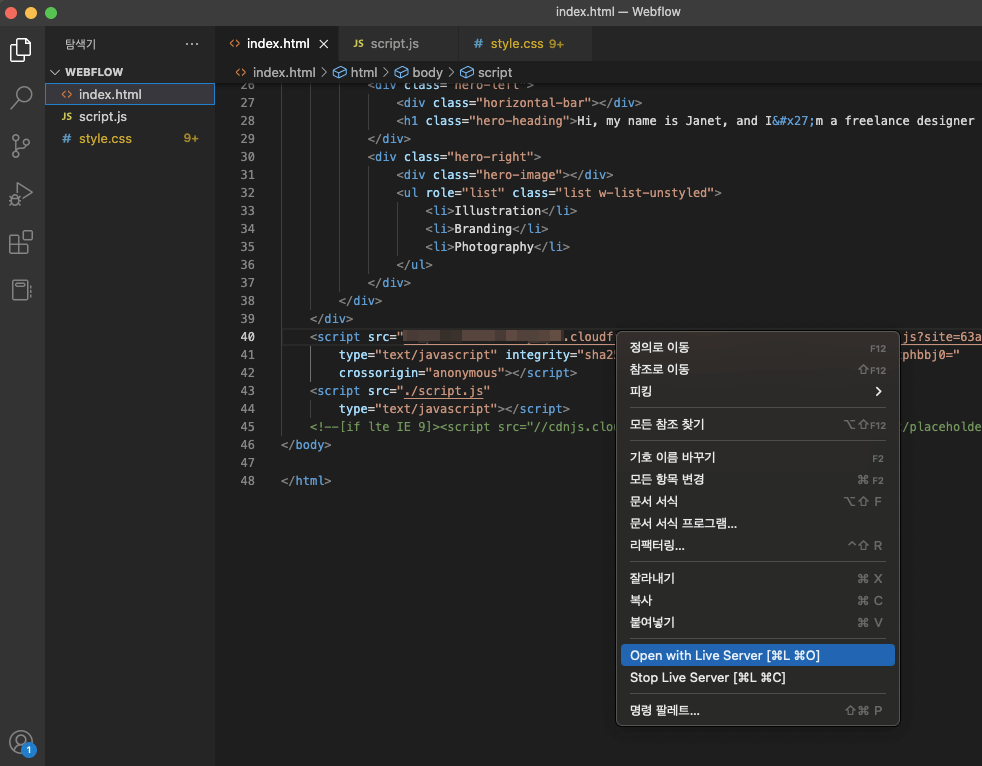Close the index.html editor tab
Image resolution: width=982 pixels, height=766 pixels.
pos(324,44)
